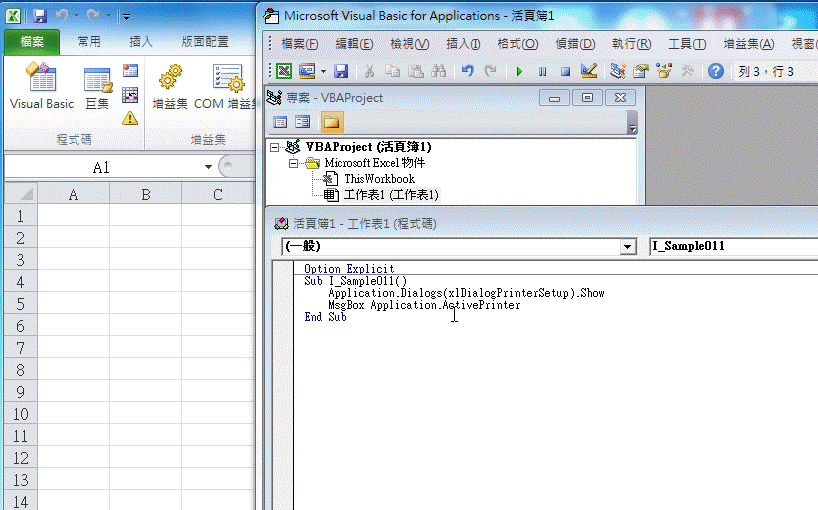Click the Reset stop button
Viewport: 818px width, 510px height.
pos(565,71)
